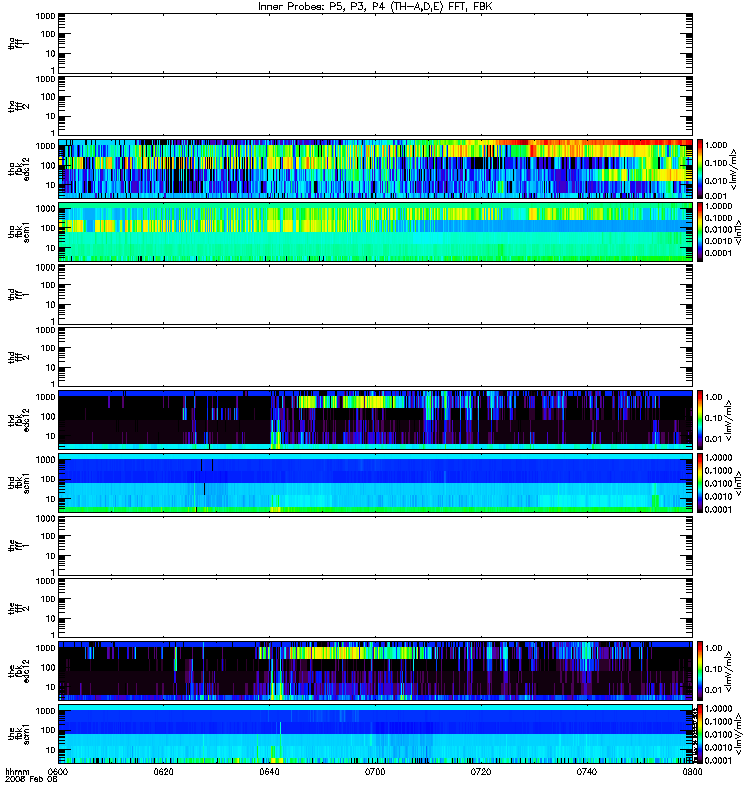
Task: Click the 'tha fbk edc12' y-axis label
Action: pos(19,169)
